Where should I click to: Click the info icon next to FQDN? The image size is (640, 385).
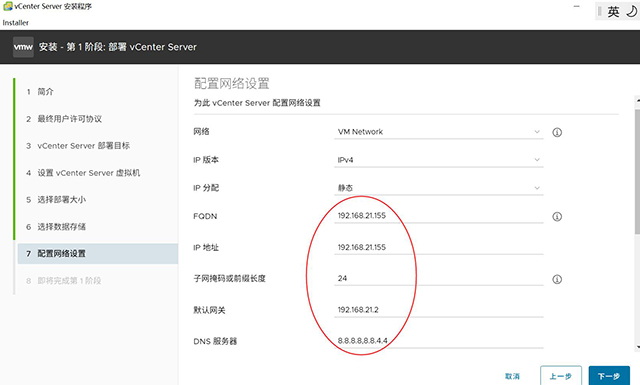click(557, 216)
